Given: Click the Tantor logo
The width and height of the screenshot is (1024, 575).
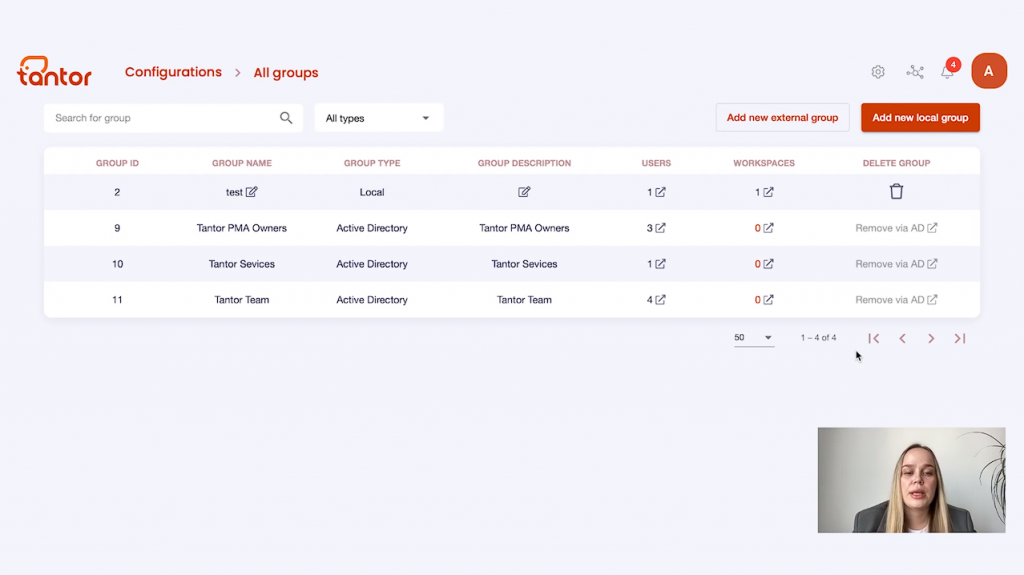Looking at the screenshot, I should point(54,71).
